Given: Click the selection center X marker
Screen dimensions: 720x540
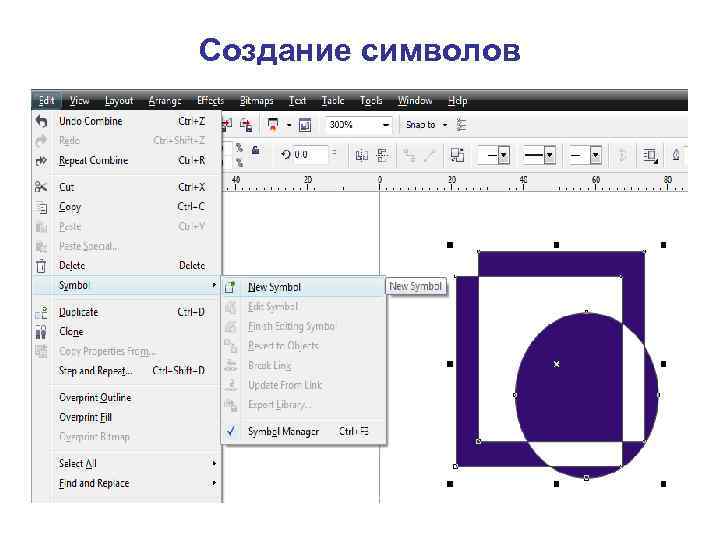Looking at the screenshot, I should 557,364.
